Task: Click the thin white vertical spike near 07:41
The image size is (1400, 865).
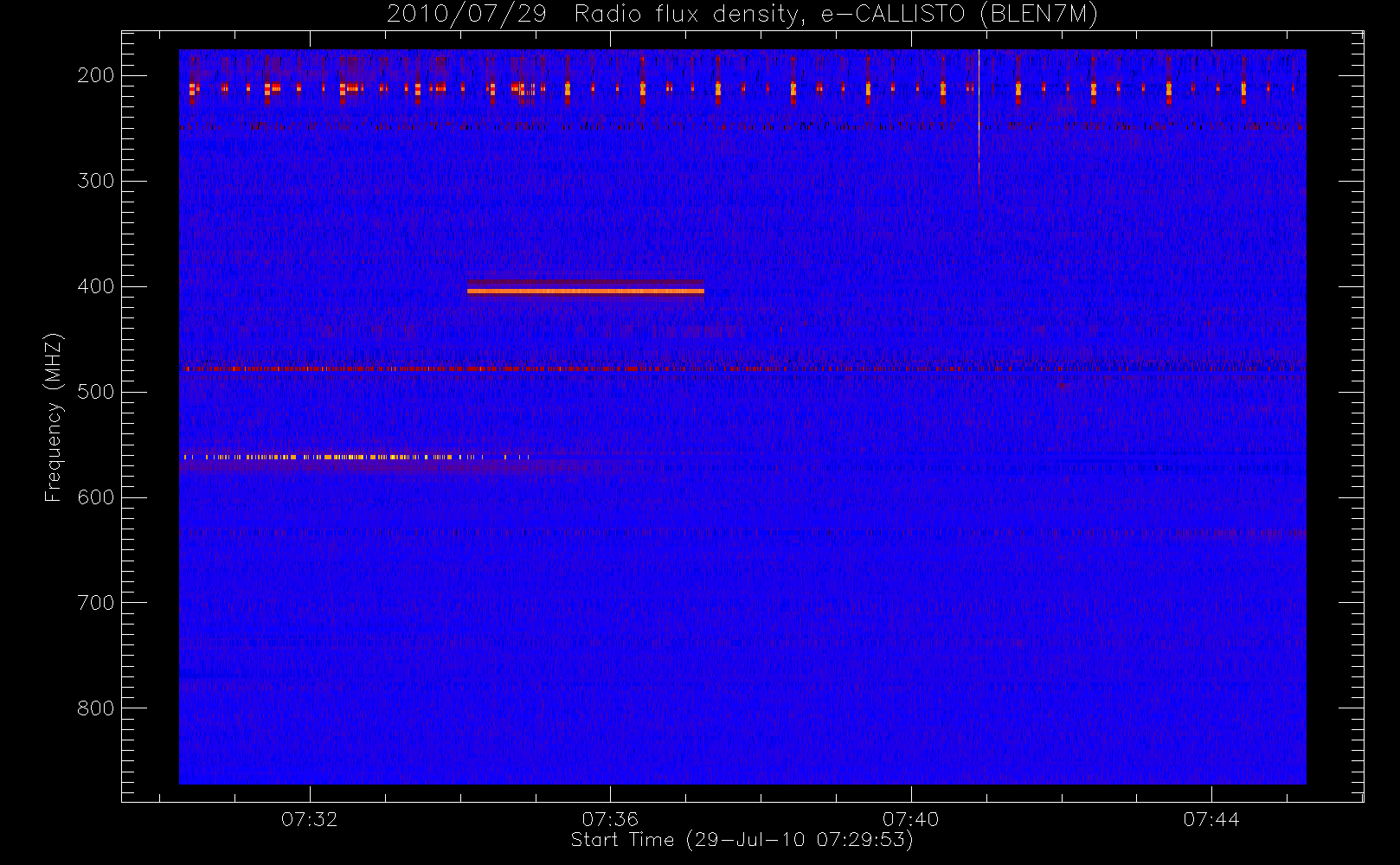Action: tap(979, 116)
